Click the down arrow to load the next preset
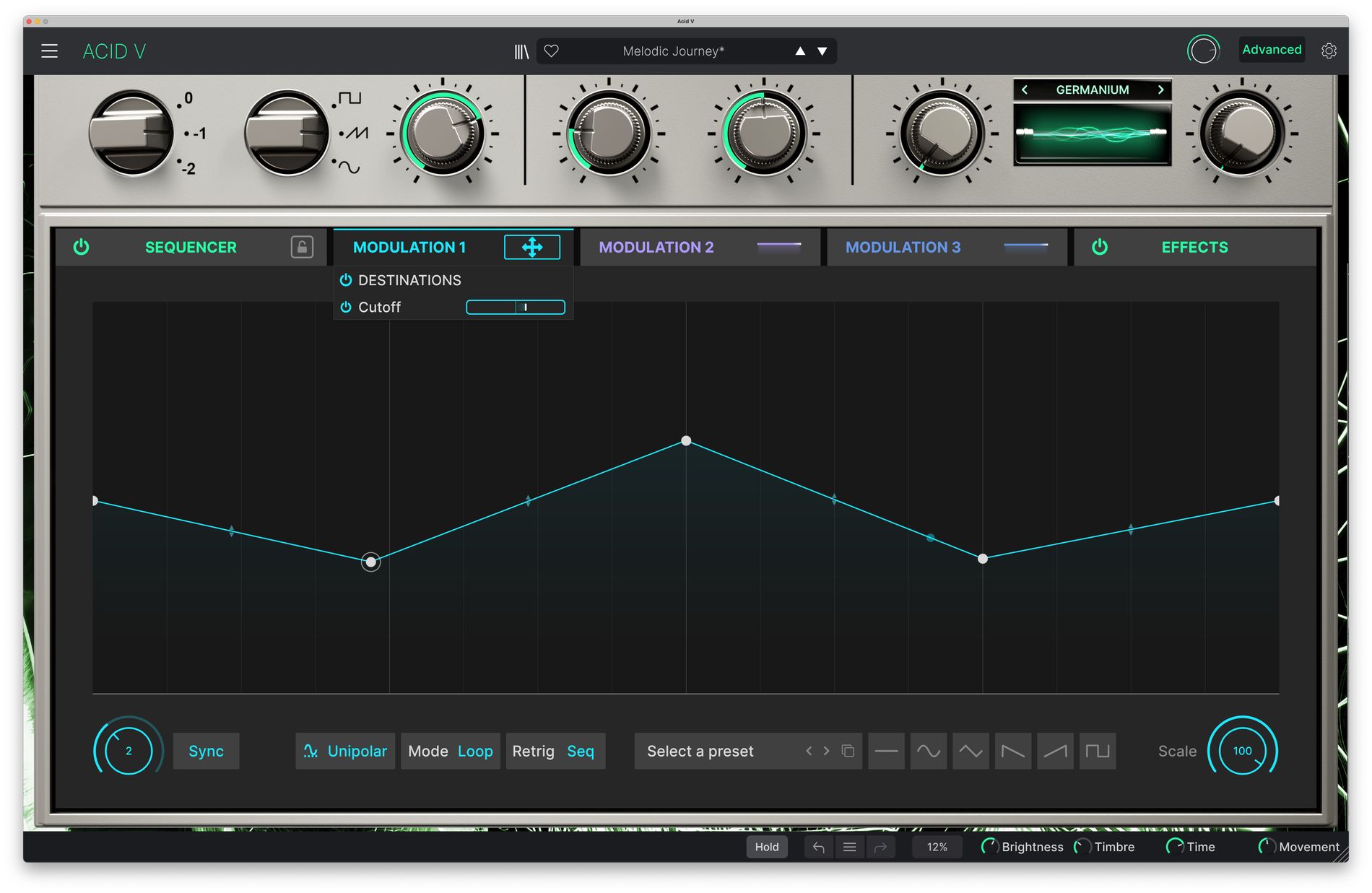The height and width of the screenshot is (893, 1372). 821,51
